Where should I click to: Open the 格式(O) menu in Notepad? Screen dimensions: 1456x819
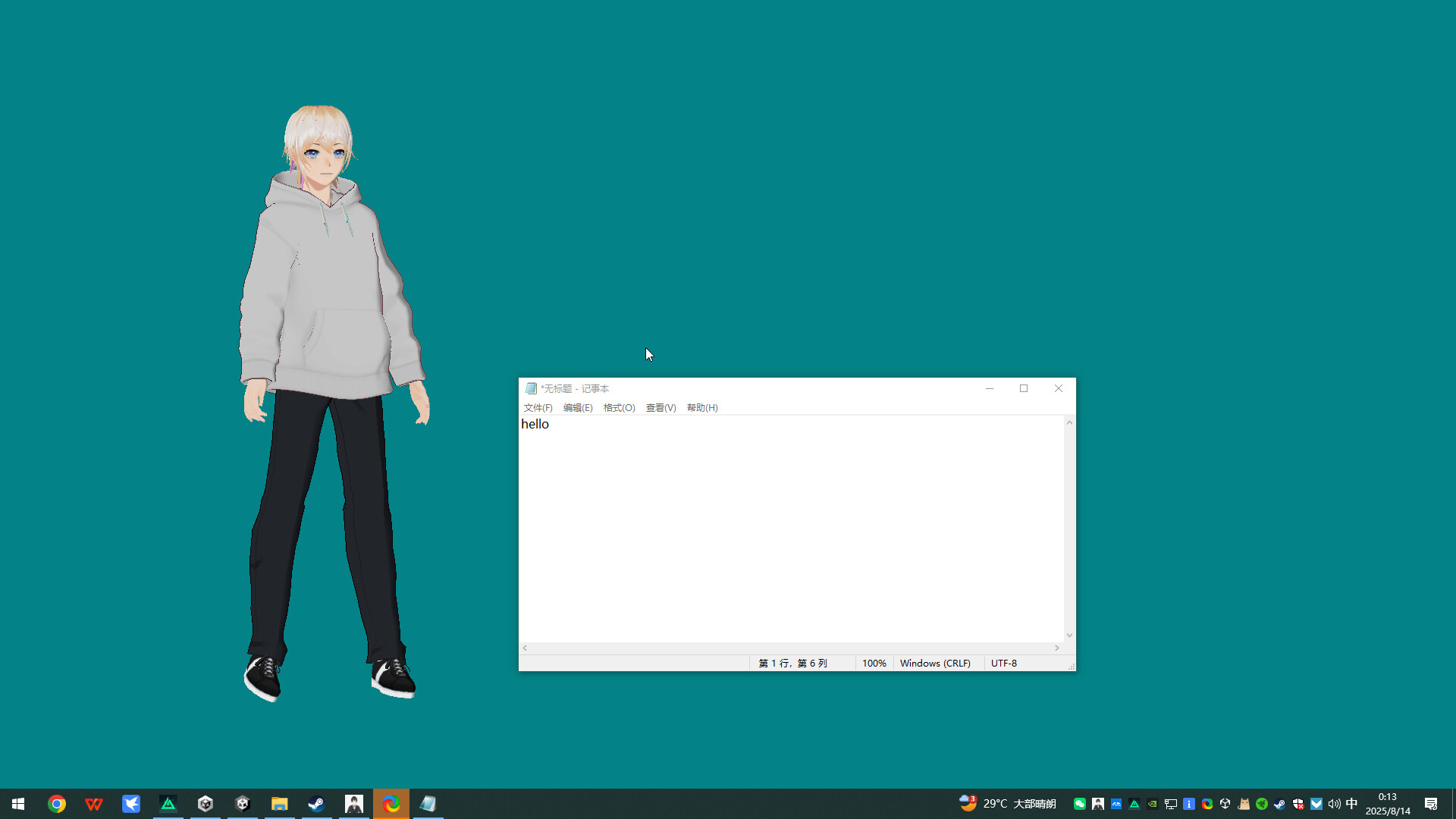619,407
